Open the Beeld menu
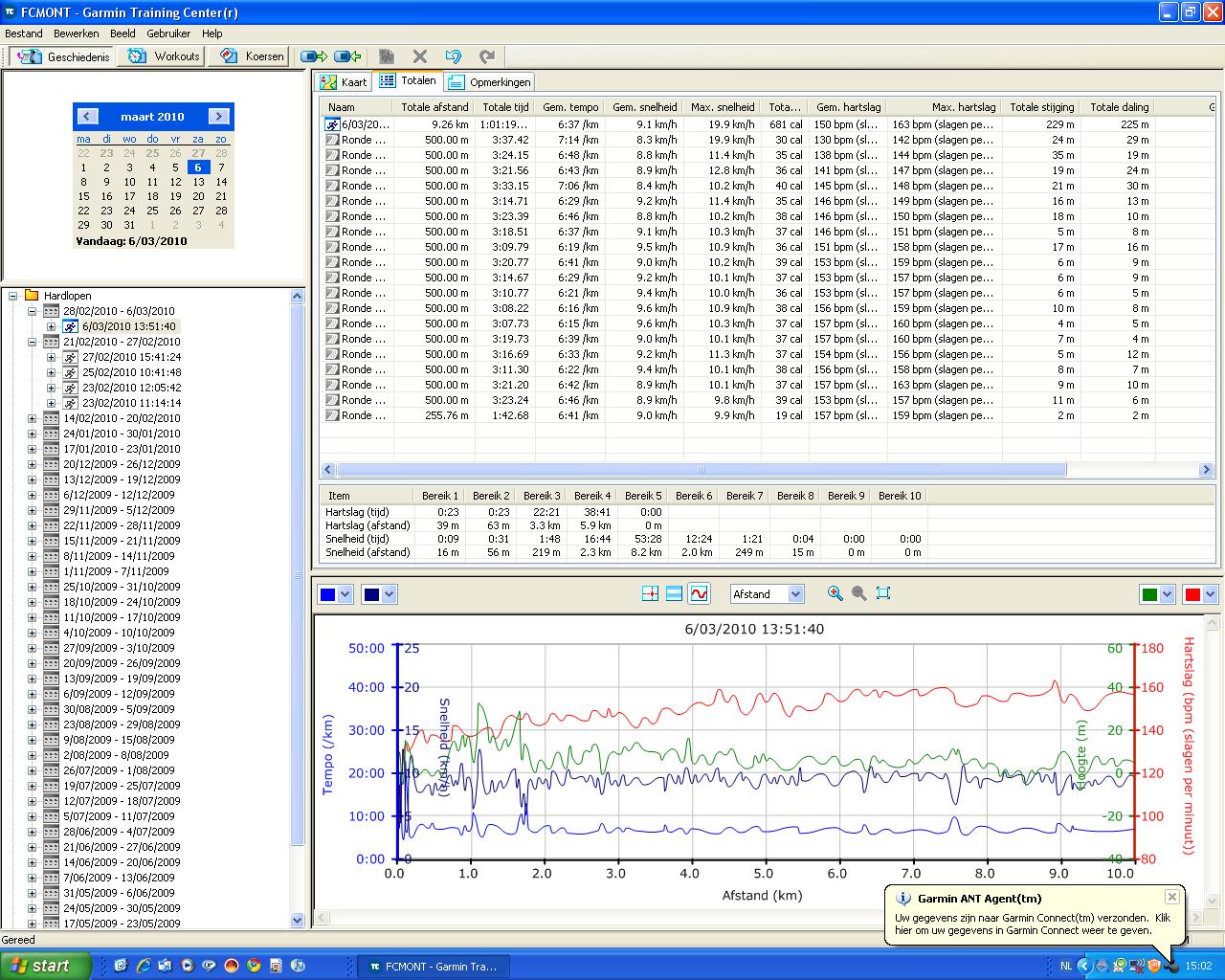 (x=123, y=33)
